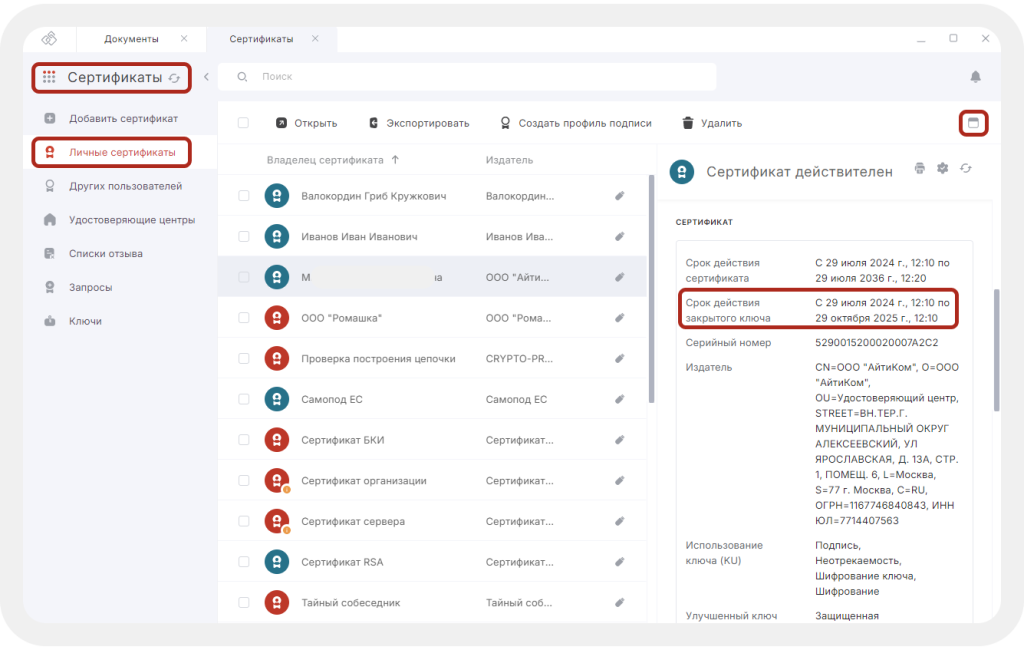Switch to the Сертификаты tab
The height and width of the screenshot is (650, 1024).
(x=261, y=39)
